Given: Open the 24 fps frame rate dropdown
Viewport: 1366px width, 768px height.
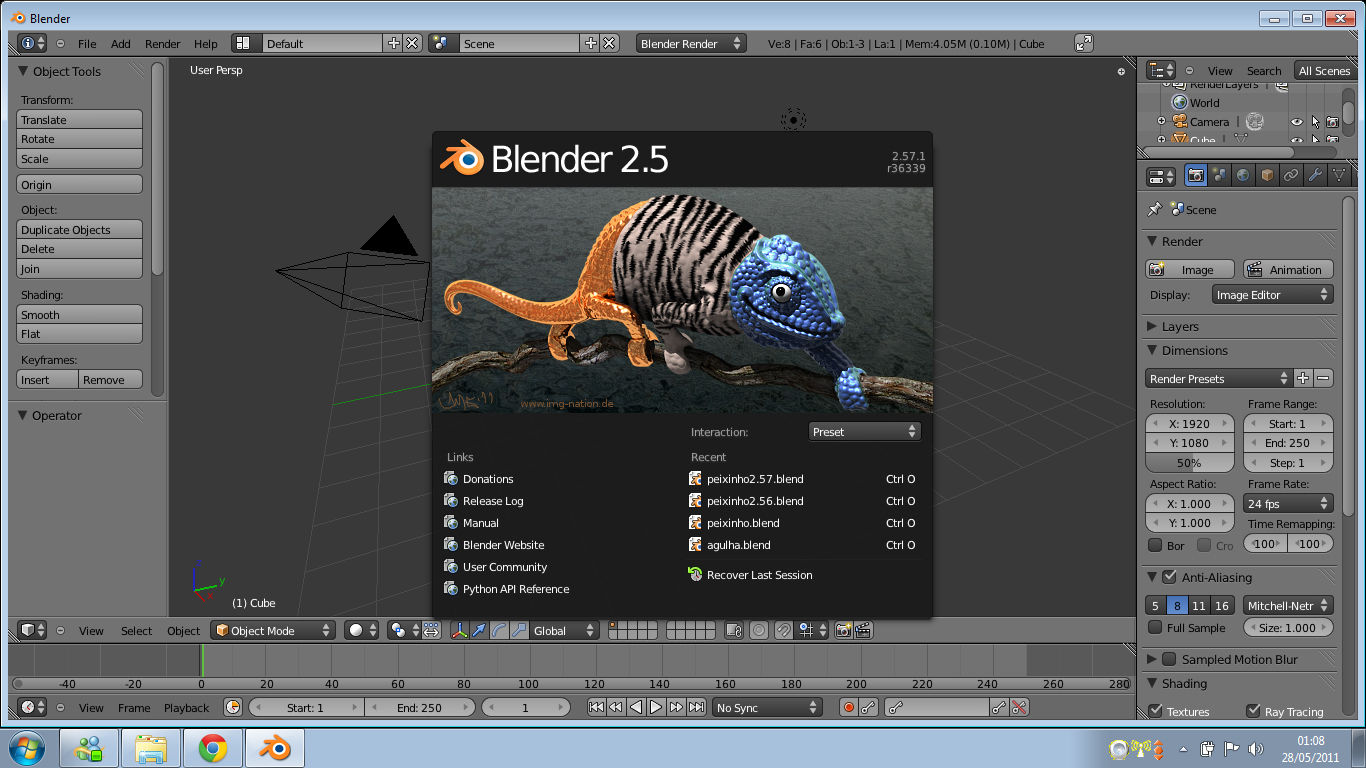Looking at the screenshot, I should [1288, 504].
